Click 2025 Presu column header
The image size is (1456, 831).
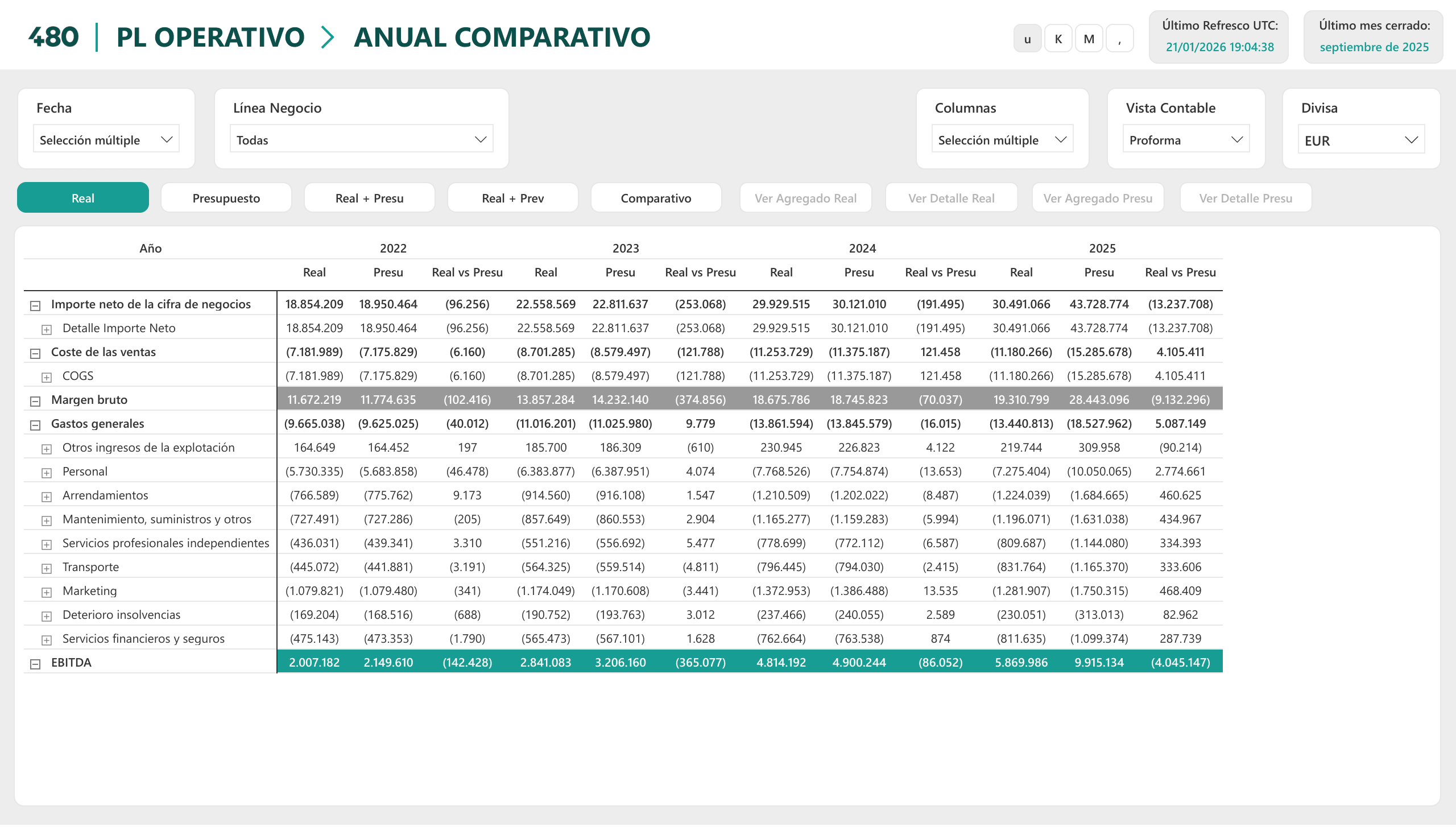(x=1099, y=272)
